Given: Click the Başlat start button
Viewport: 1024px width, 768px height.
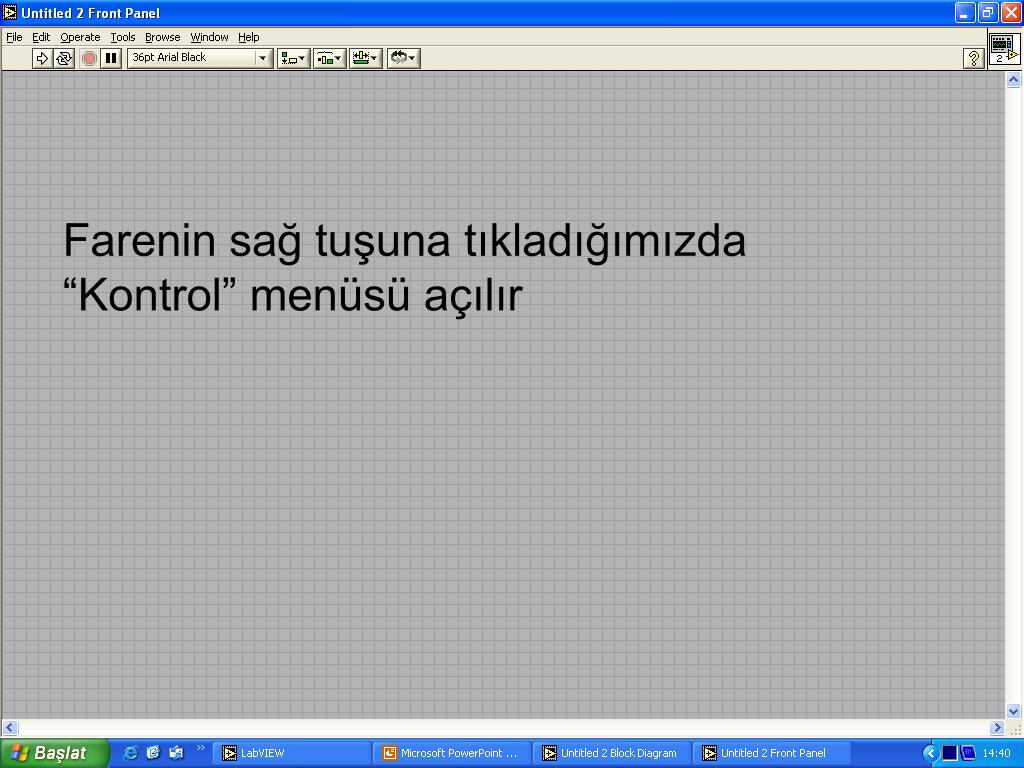Looking at the screenshot, I should (54, 753).
